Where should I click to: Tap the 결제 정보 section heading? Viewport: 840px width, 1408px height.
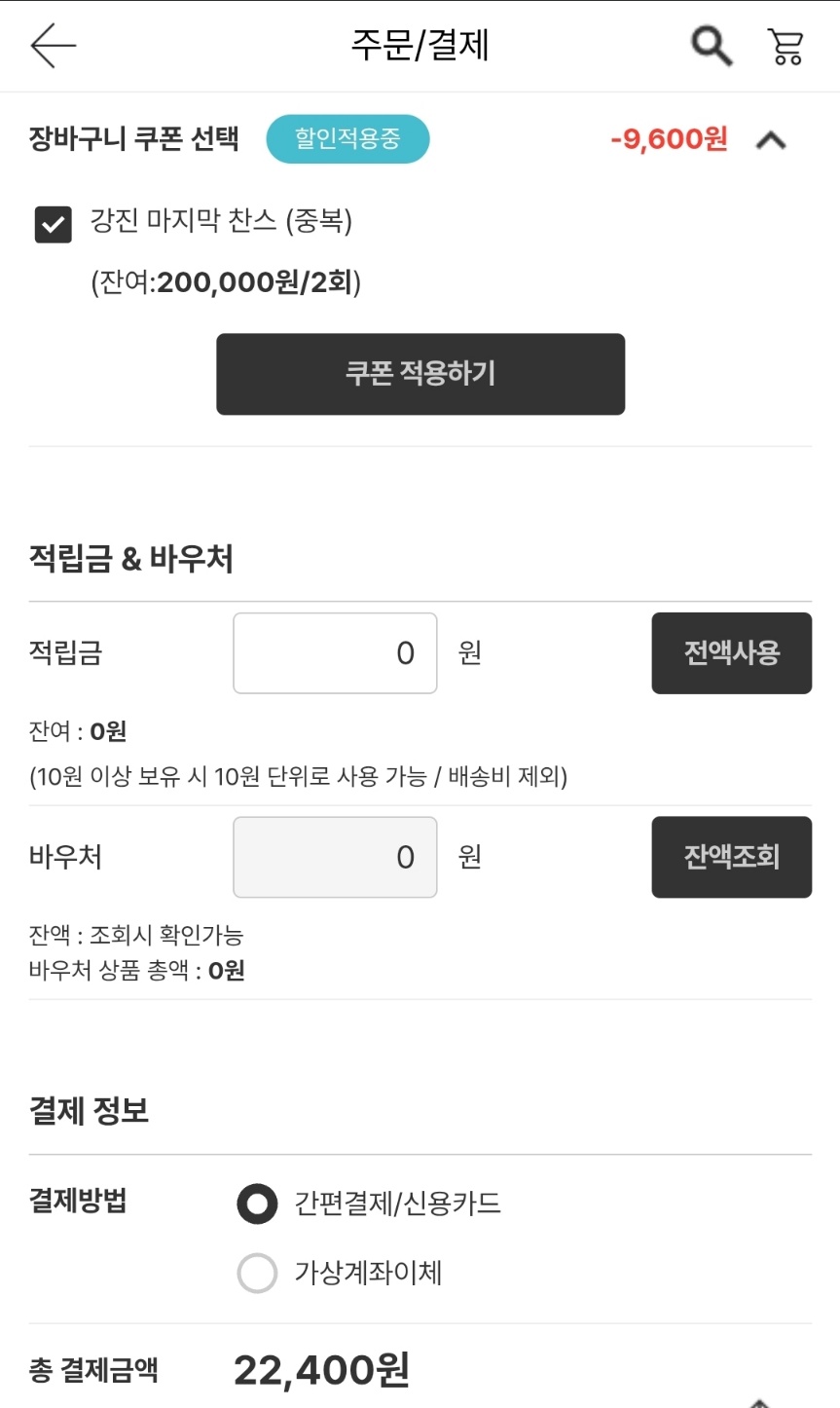click(x=89, y=1110)
